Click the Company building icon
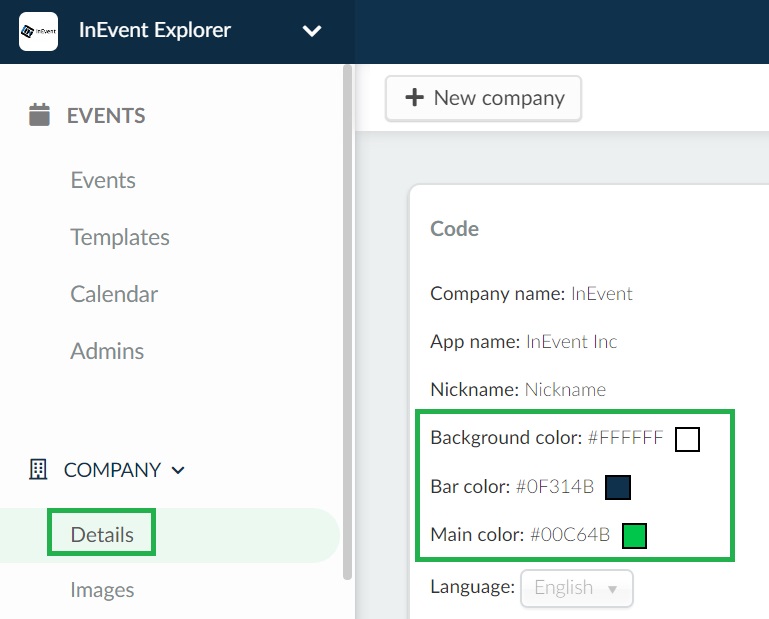 tap(38, 469)
